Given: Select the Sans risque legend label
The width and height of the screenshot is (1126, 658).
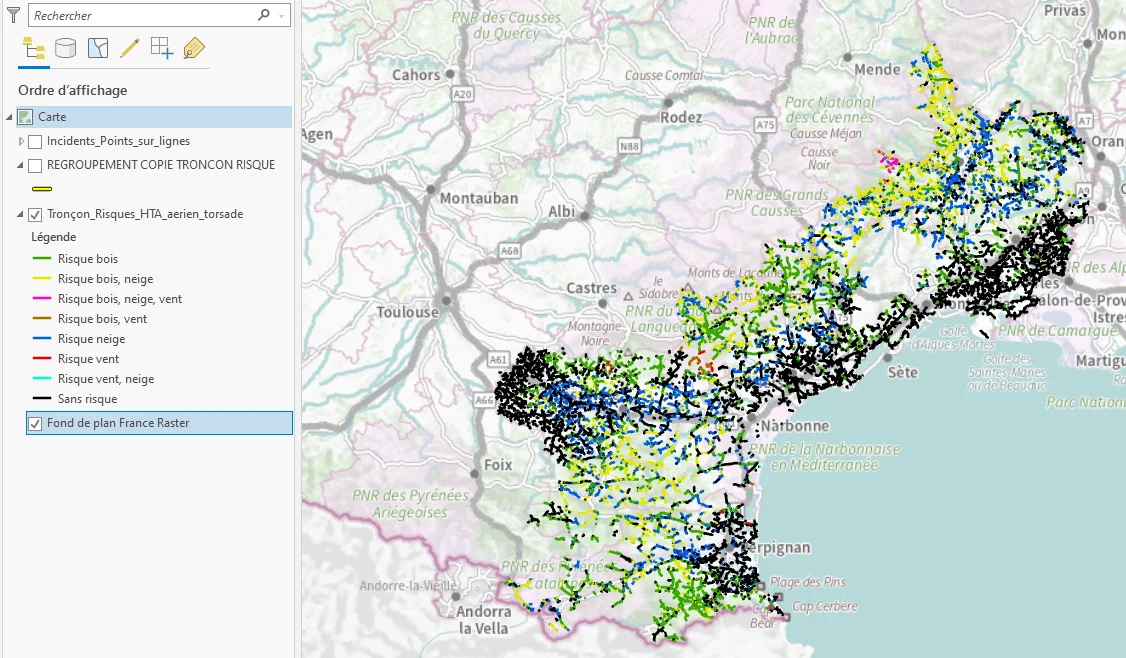Looking at the screenshot, I should [88, 399].
